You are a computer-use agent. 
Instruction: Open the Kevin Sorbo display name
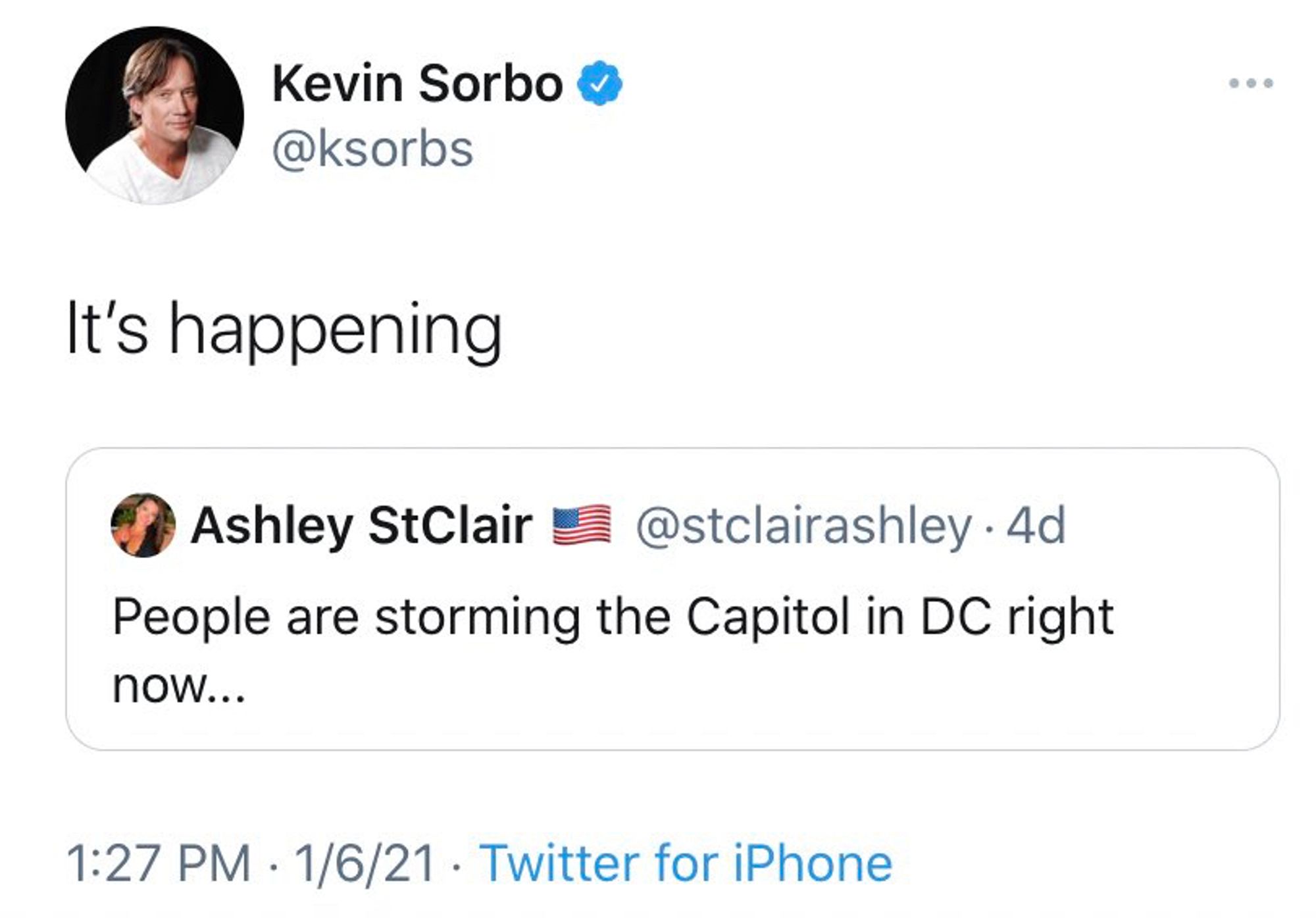click(417, 84)
